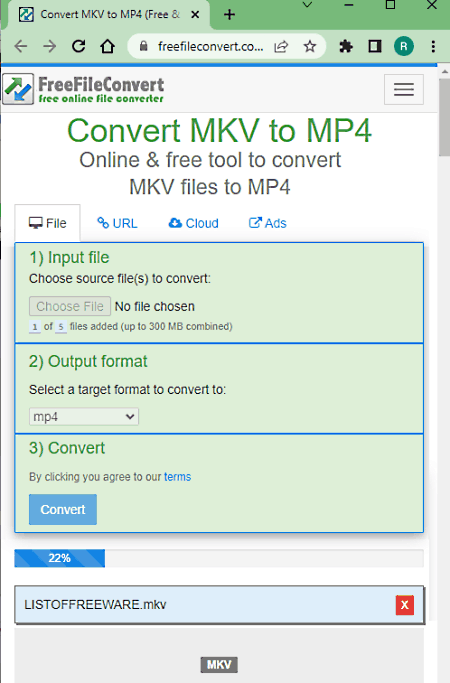Click 'files added (up to 300 MB combined)'
The height and width of the screenshot is (683, 450).
point(151,326)
